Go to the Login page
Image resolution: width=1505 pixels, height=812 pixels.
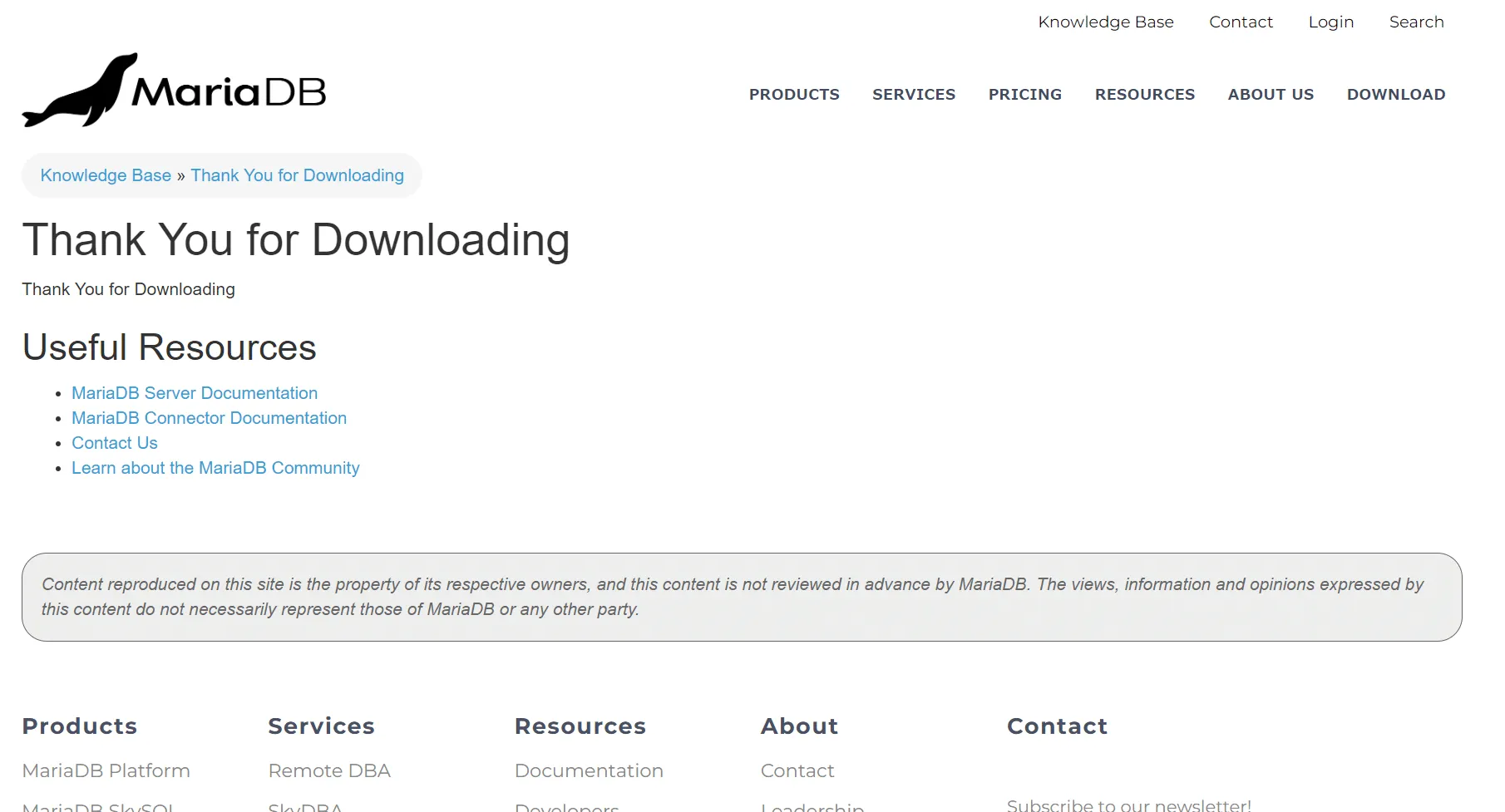pos(1330,22)
